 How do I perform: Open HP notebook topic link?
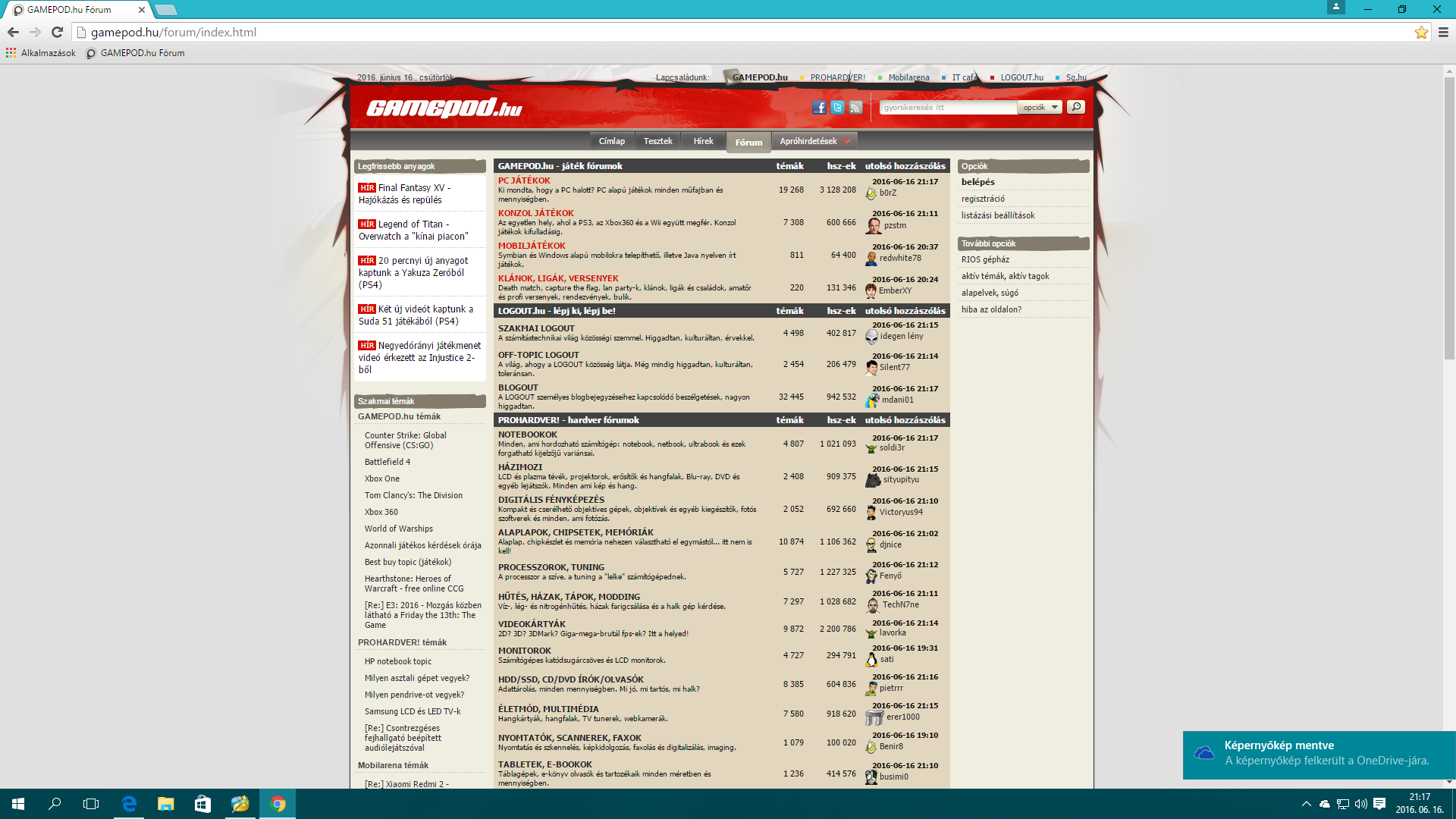pos(397,661)
